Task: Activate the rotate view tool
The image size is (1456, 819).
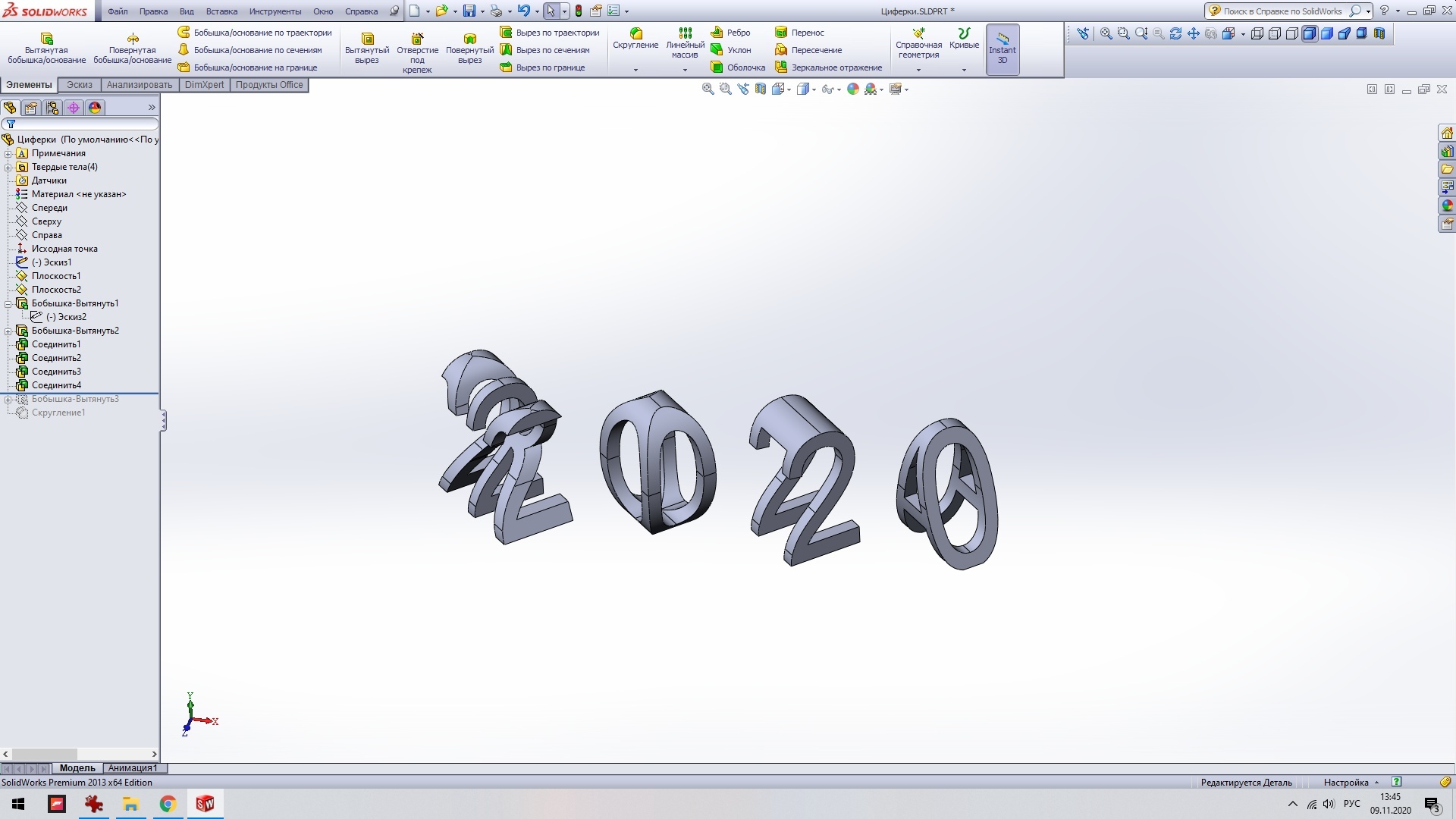Action: tap(1175, 33)
